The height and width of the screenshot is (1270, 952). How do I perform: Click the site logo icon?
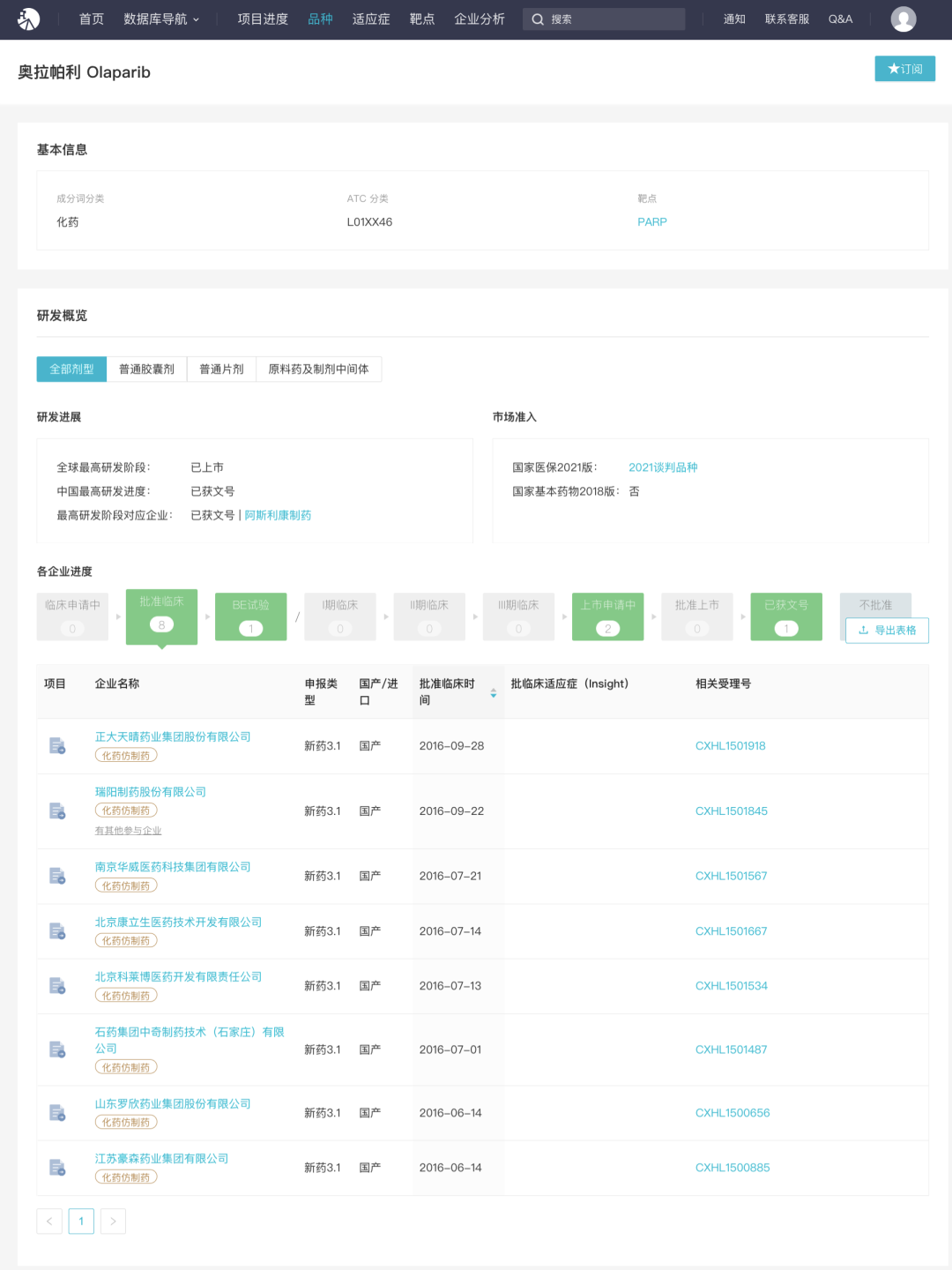click(x=29, y=19)
